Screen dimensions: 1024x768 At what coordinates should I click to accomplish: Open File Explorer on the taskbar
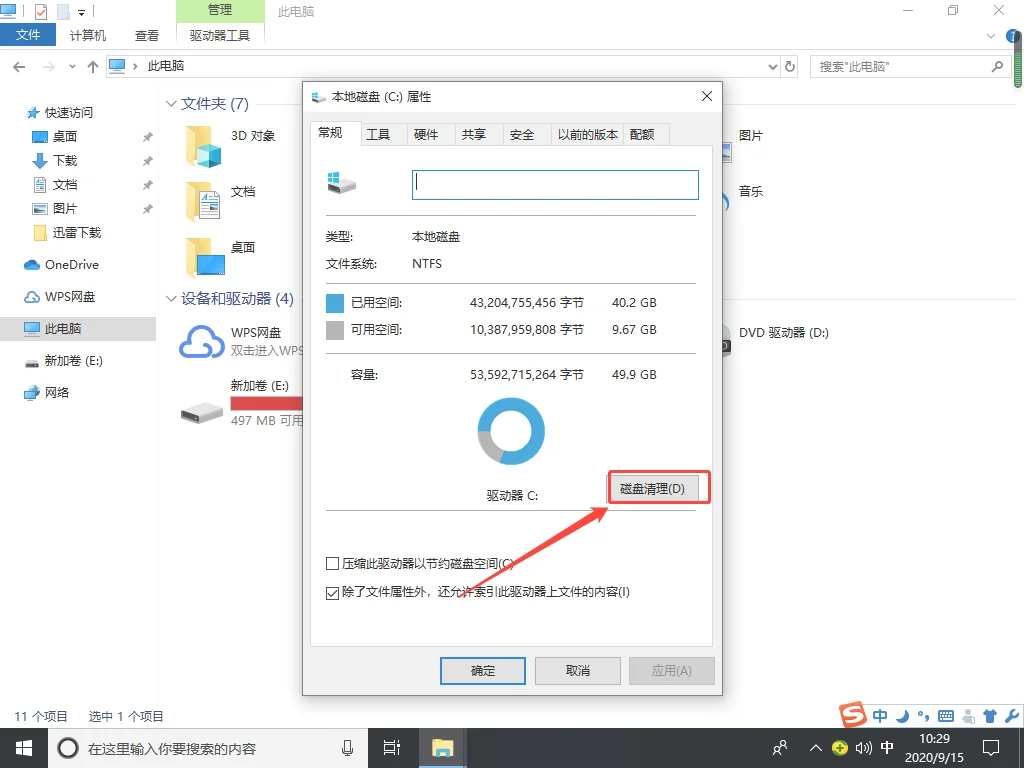click(x=442, y=748)
